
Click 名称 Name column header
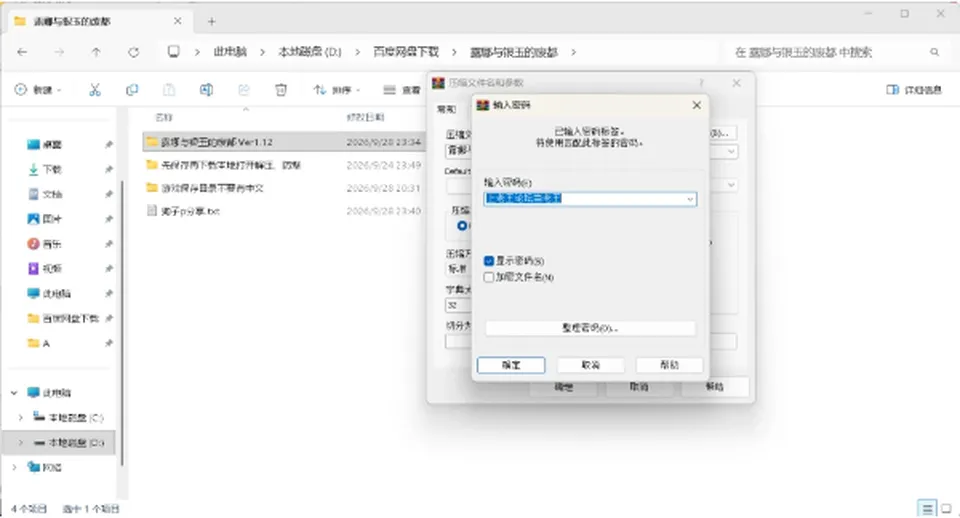[164, 117]
